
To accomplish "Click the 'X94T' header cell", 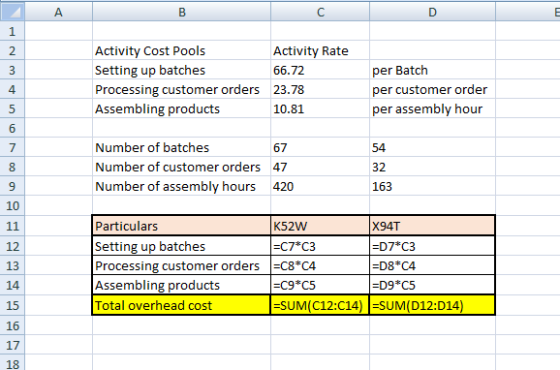I will coord(432,226).
